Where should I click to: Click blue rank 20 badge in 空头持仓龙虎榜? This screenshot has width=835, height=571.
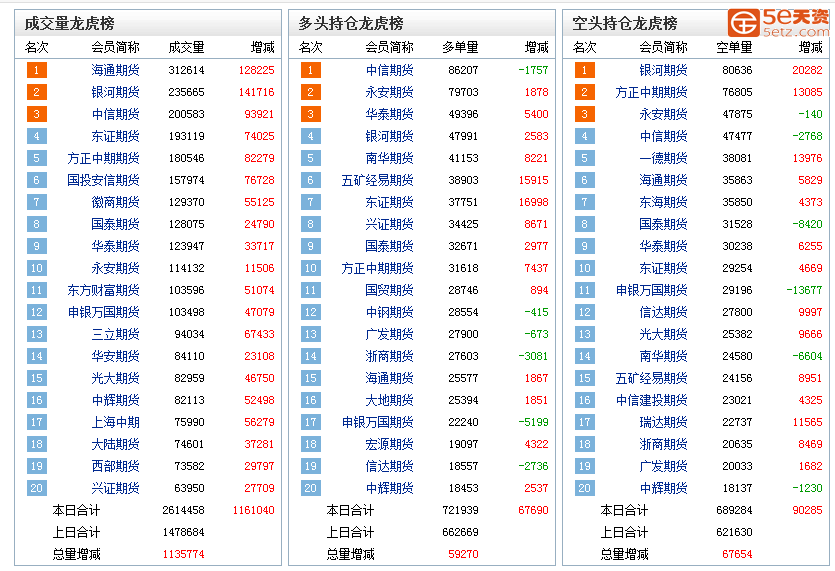(x=584, y=488)
